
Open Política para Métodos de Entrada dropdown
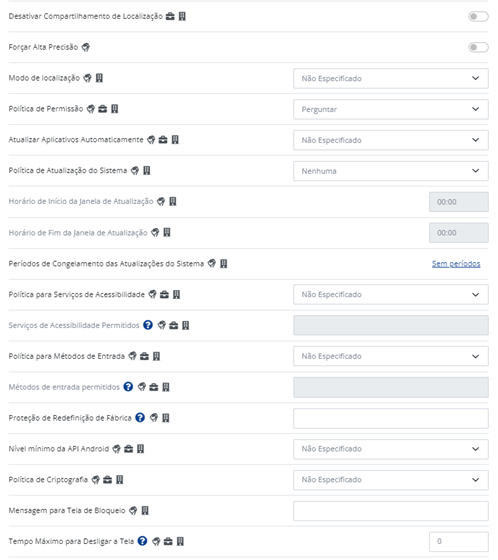click(x=391, y=356)
